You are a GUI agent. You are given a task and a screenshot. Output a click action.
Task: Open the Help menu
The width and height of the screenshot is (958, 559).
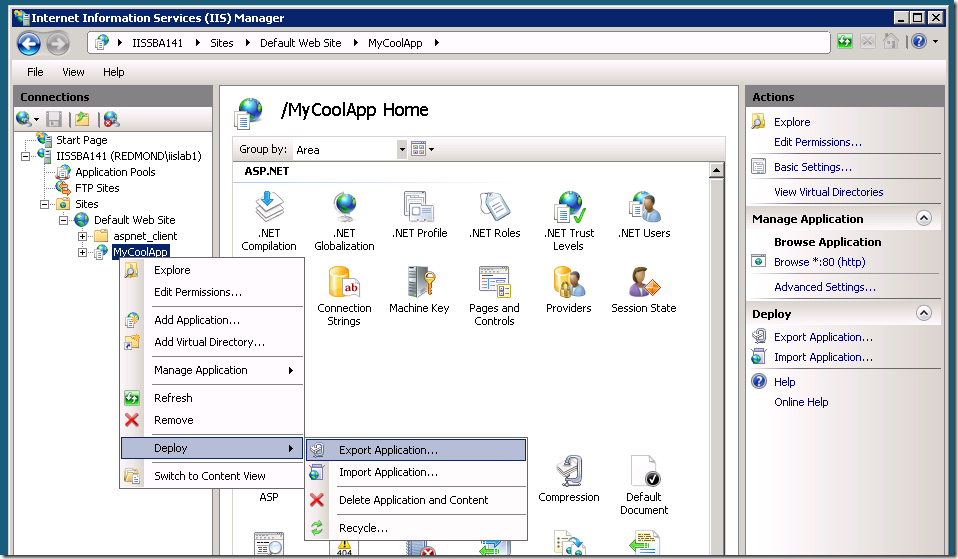point(114,72)
